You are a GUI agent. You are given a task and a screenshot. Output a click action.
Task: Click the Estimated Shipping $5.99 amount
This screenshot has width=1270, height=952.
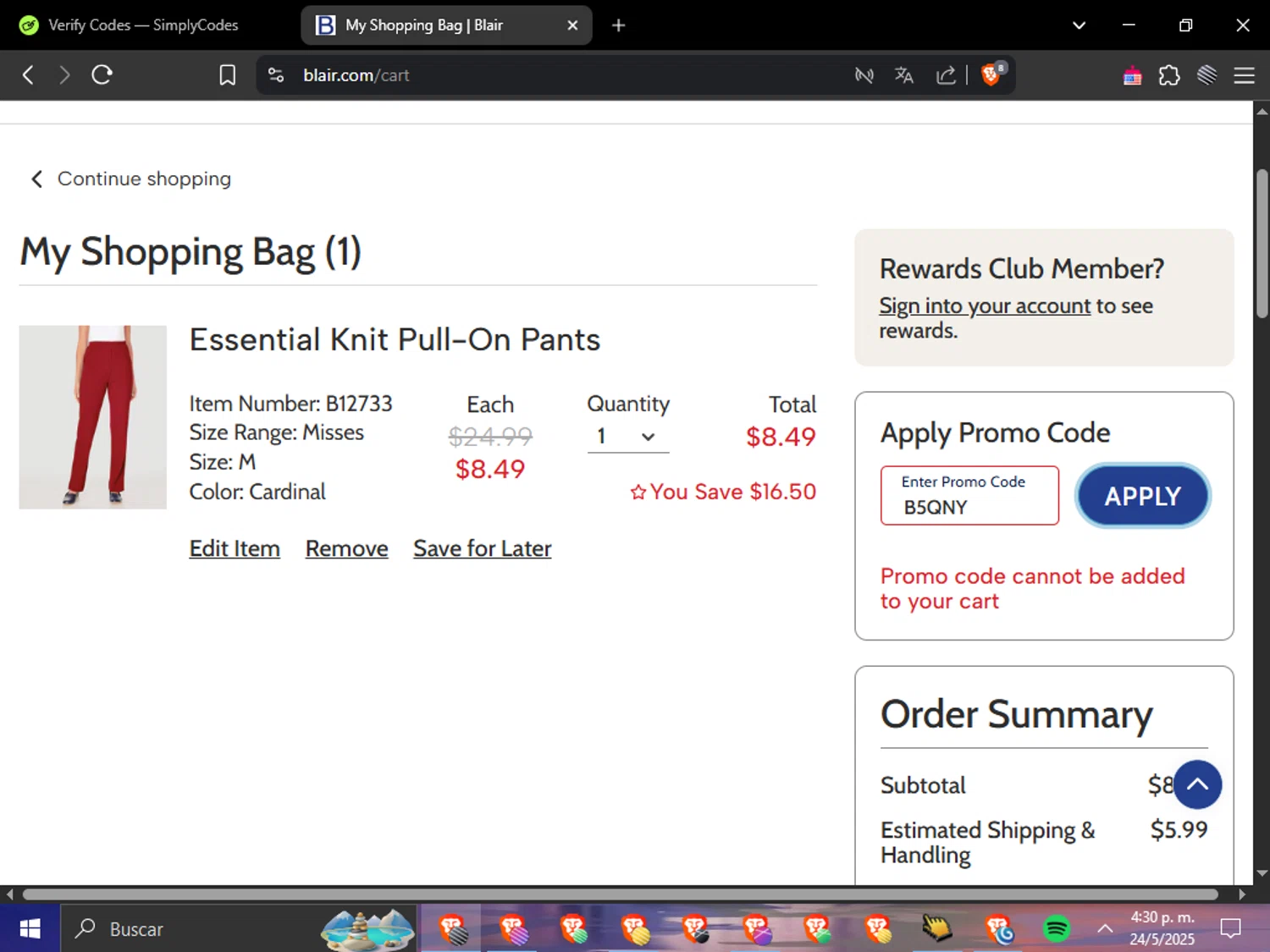coord(1179,829)
